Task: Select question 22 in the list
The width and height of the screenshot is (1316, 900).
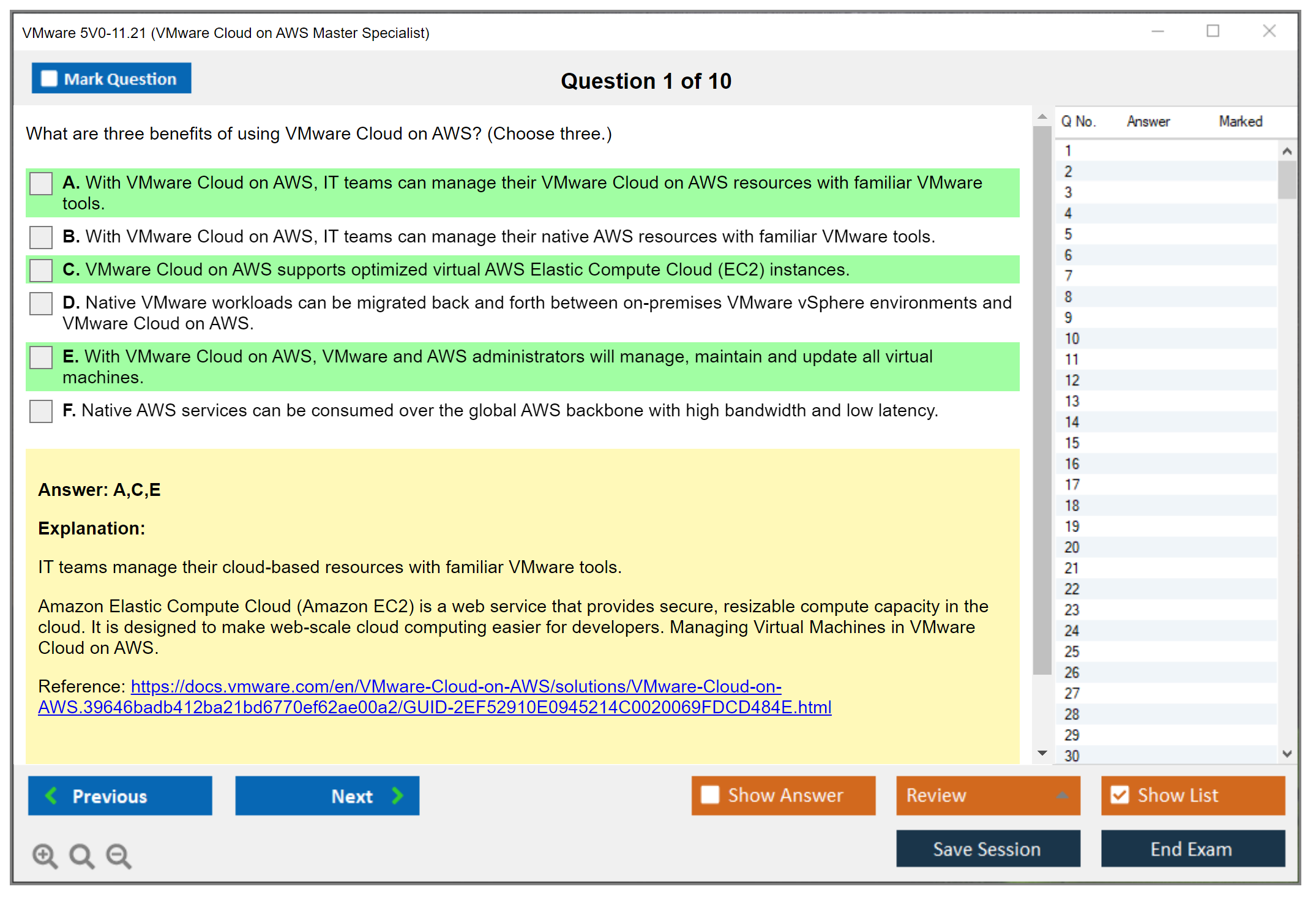Action: (1072, 589)
